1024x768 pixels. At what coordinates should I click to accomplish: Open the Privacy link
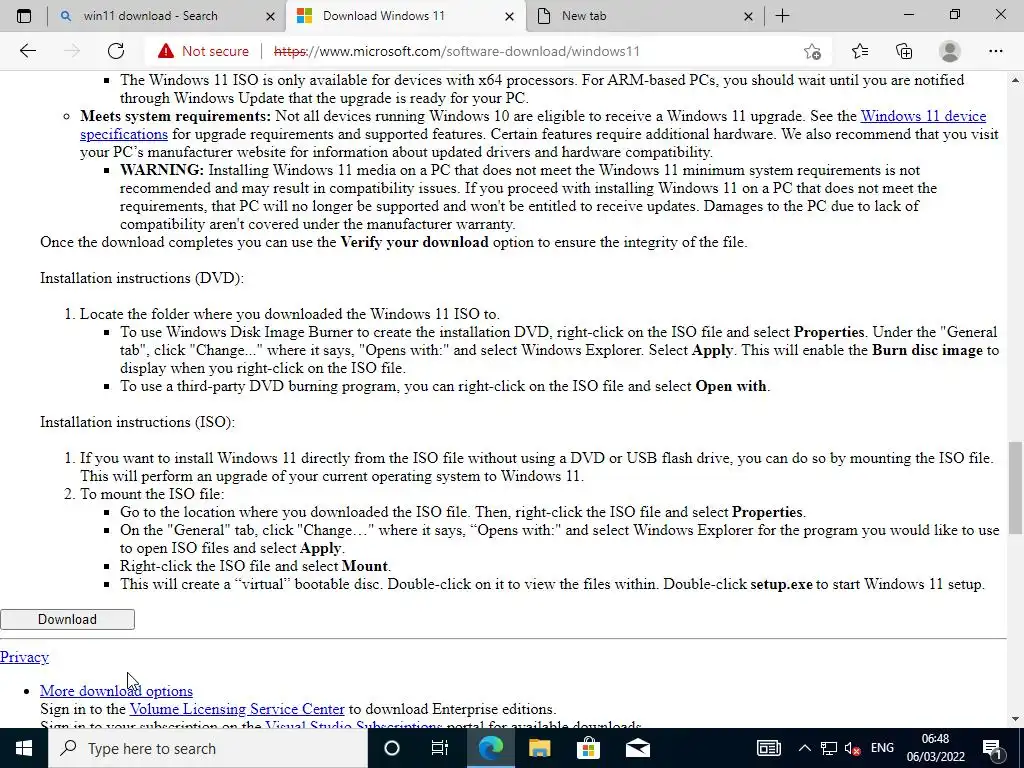click(x=24, y=657)
